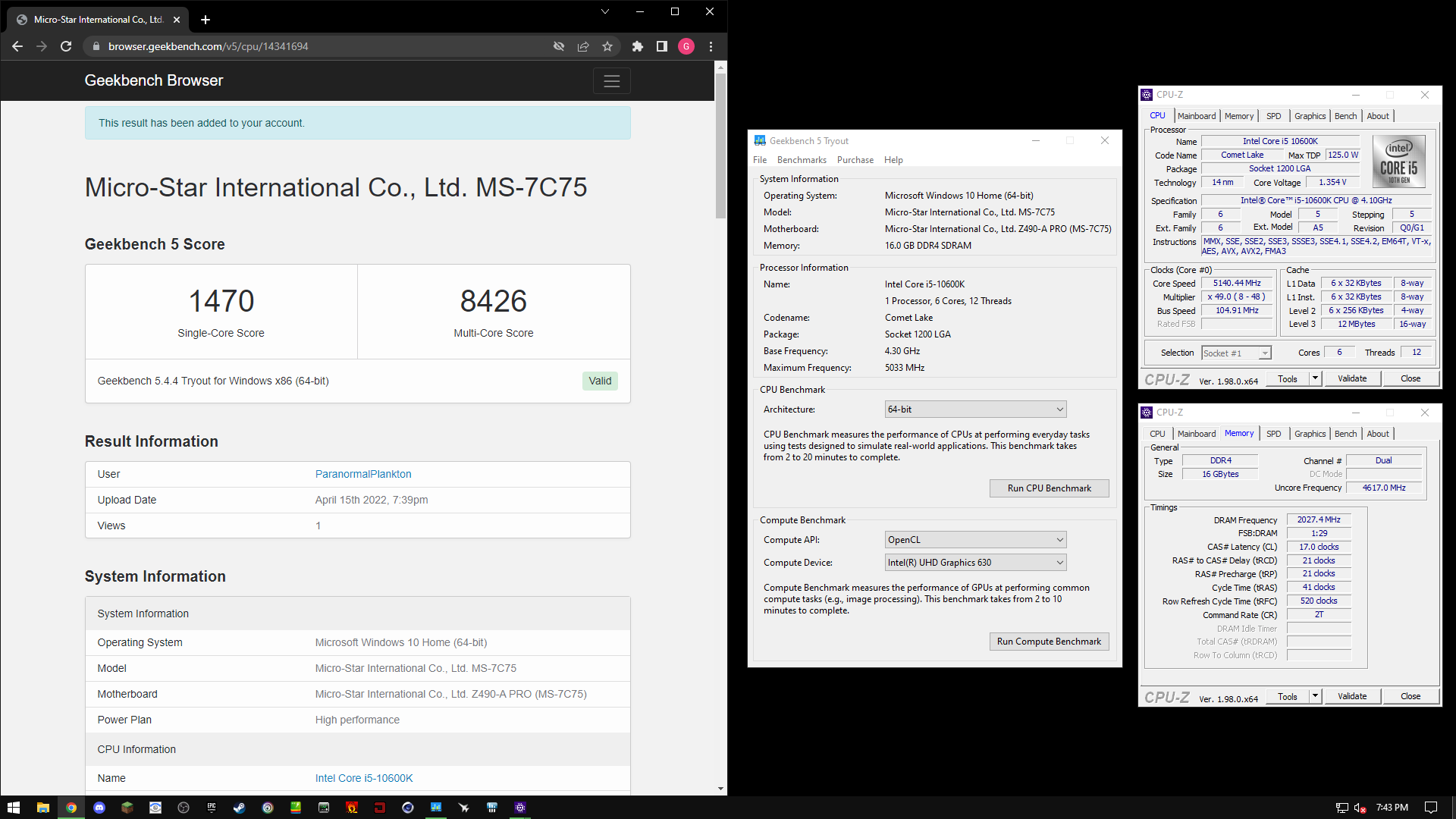Open the ParanormalPlankton user link
Viewport: 1456px width, 819px height.
tap(363, 474)
